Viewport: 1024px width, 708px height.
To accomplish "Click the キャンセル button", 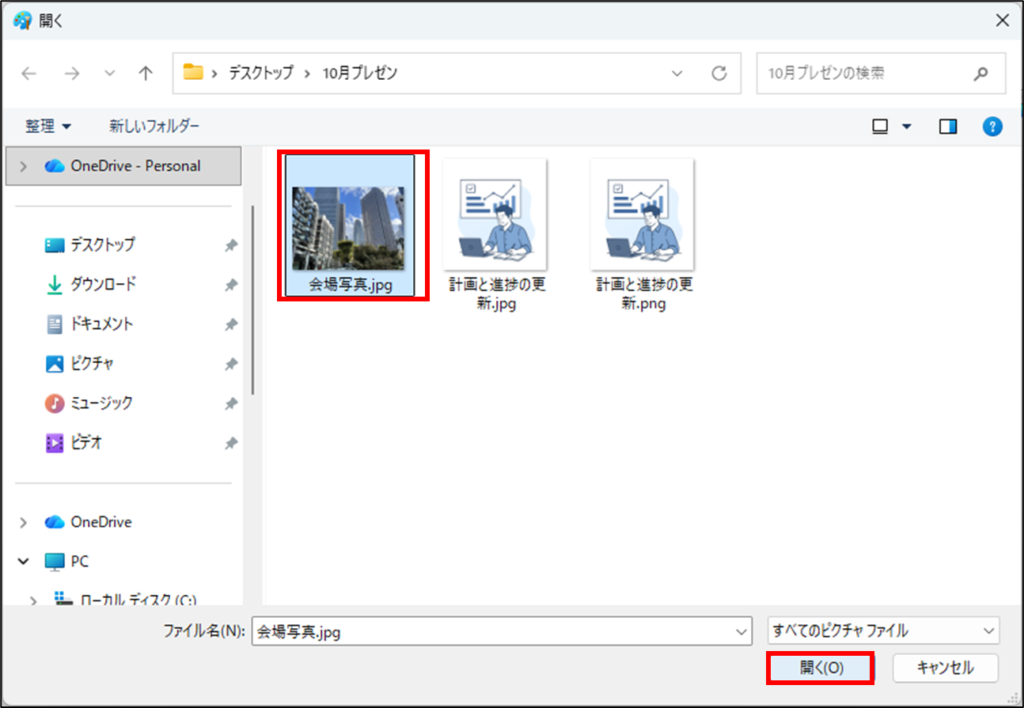I will tap(945, 668).
